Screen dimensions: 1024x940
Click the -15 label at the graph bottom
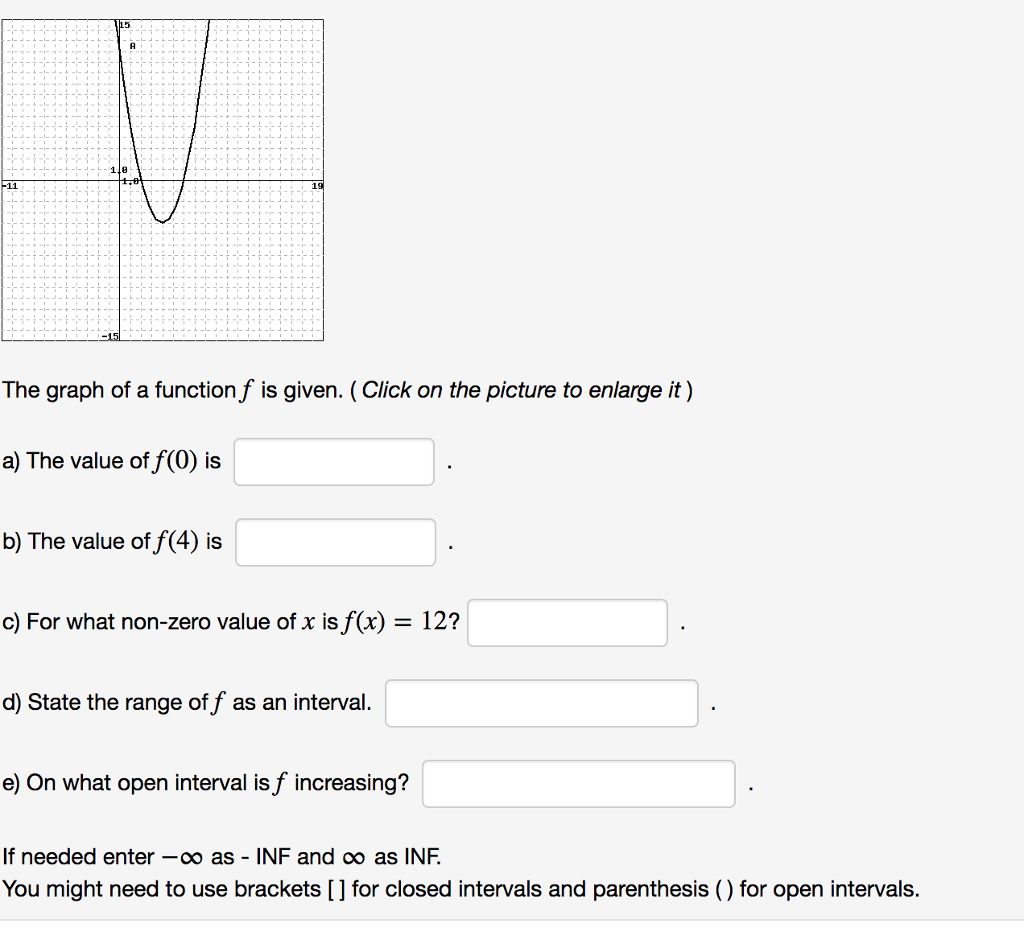tap(110, 336)
